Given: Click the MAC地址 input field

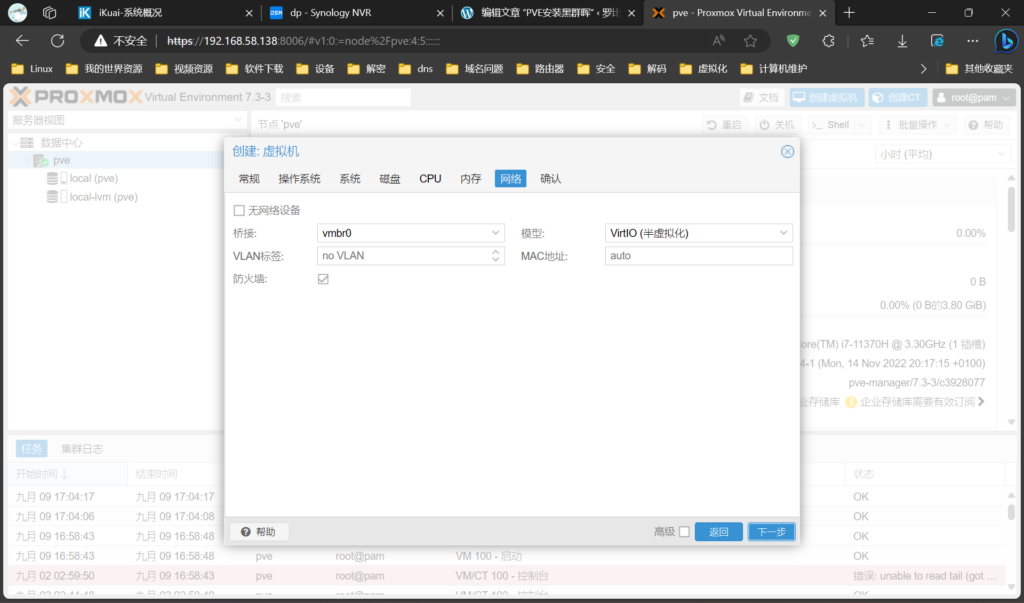Looking at the screenshot, I should click(x=698, y=256).
